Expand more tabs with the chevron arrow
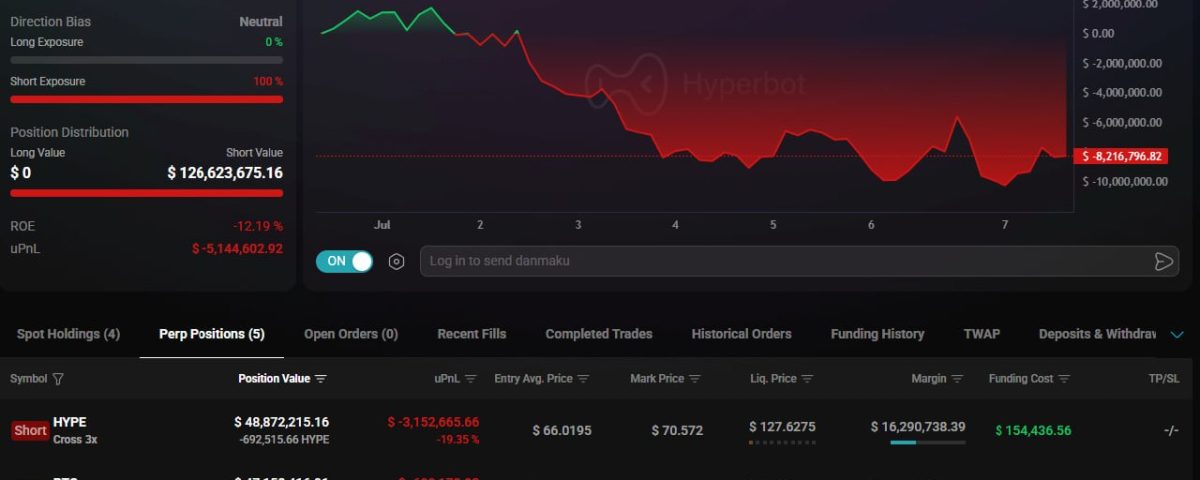The width and height of the screenshot is (1200, 480). [1177, 334]
